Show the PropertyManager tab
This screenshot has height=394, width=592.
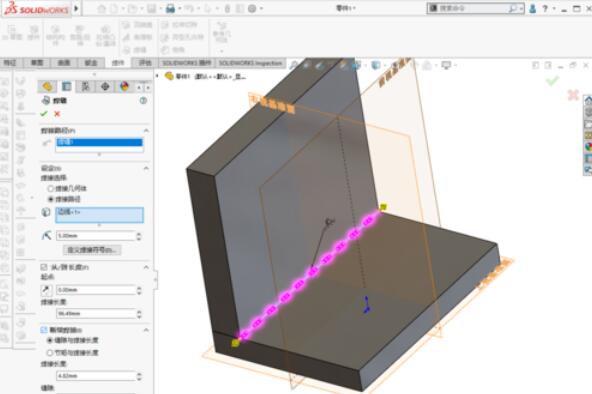coord(66,86)
